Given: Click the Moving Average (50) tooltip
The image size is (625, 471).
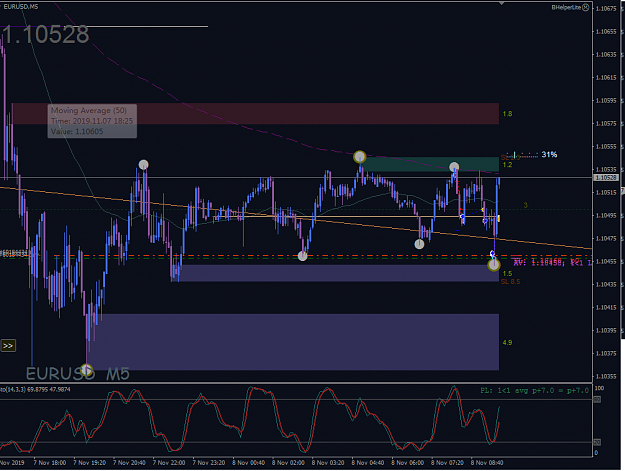Looking at the screenshot, I should (92, 121).
